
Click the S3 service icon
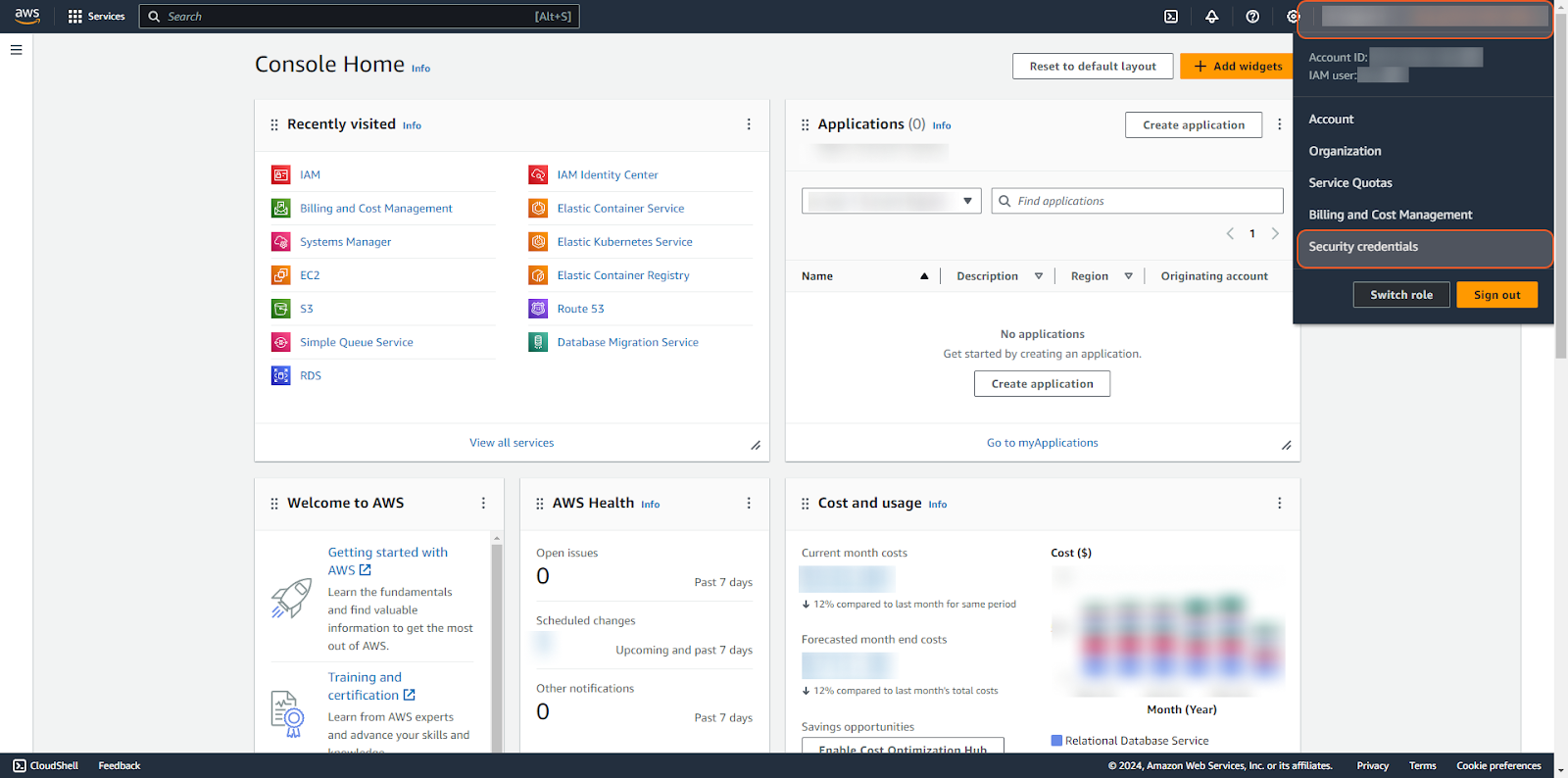point(281,309)
